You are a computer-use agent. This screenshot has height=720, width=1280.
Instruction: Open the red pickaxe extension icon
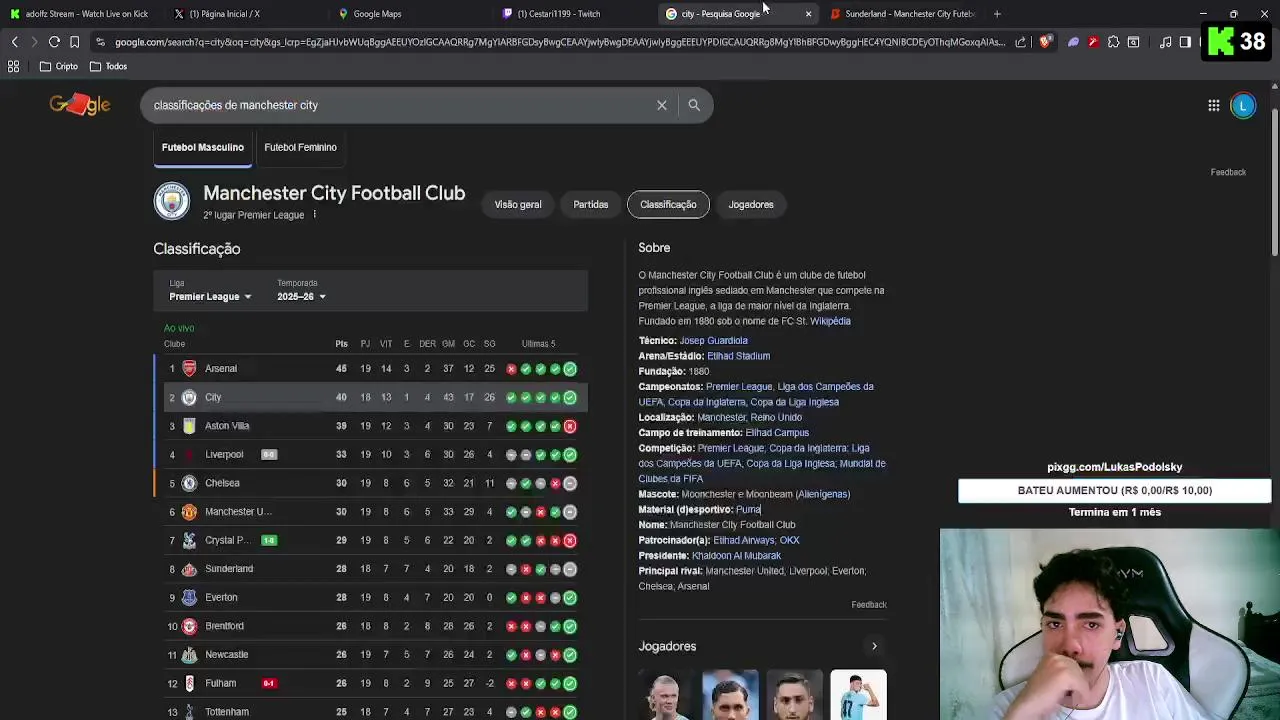pos(1093,42)
